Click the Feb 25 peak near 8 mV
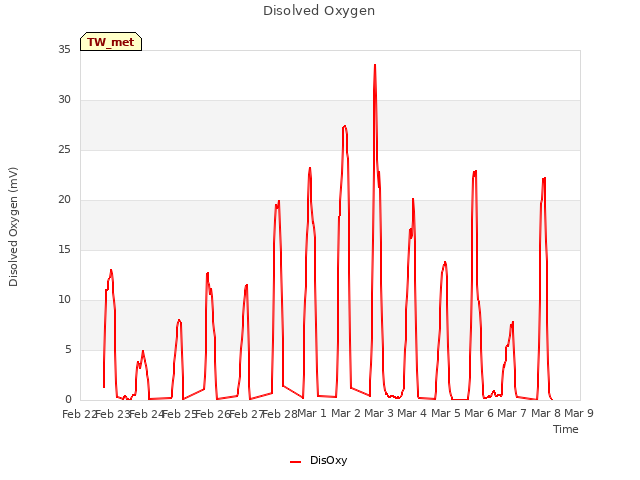This screenshot has width=640, height=480. click(x=179, y=320)
